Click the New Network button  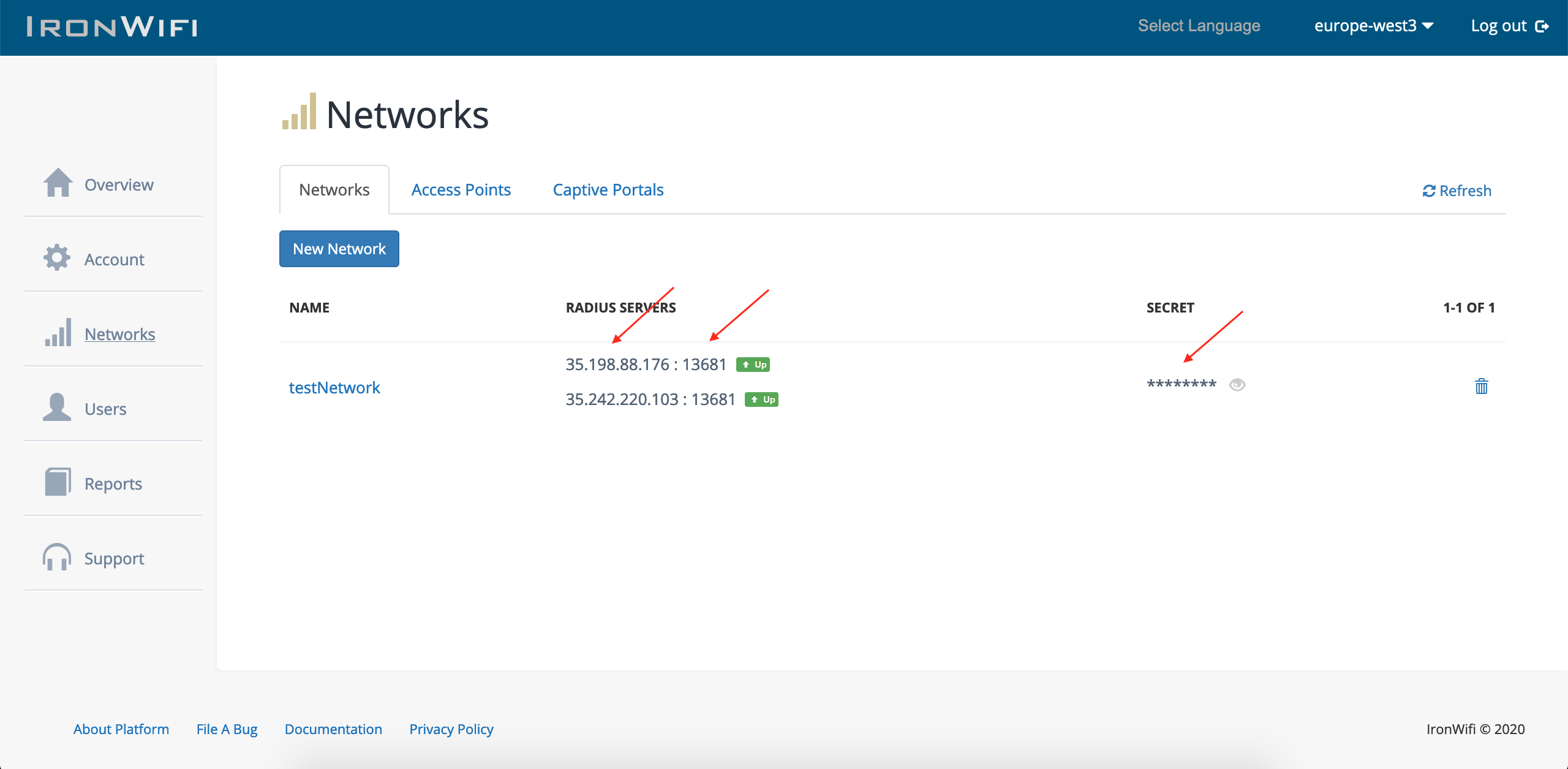pyautogui.click(x=339, y=248)
